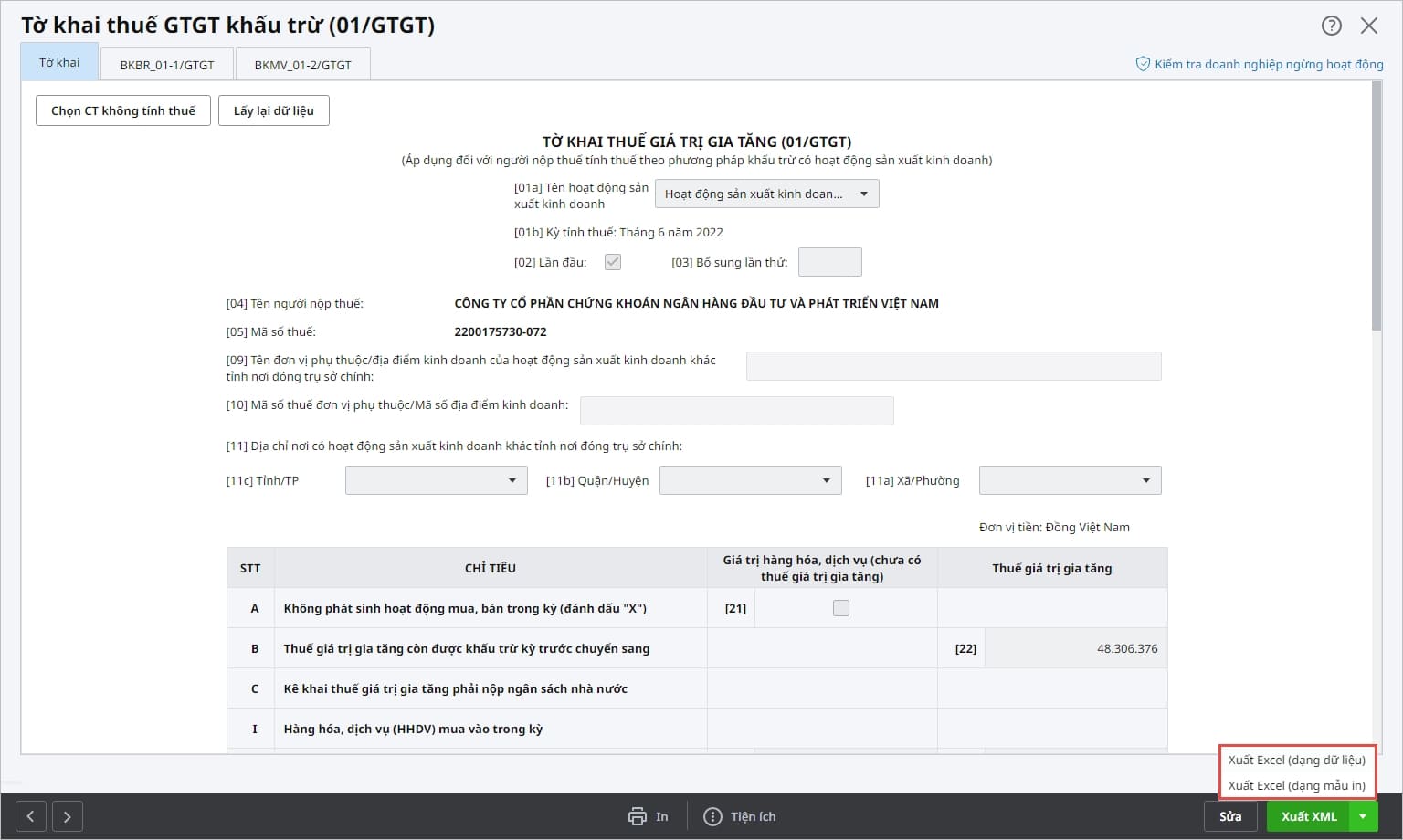Click the tax code 2200175730-072
The height and width of the screenshot is (840, 1403).
point(501,331)
